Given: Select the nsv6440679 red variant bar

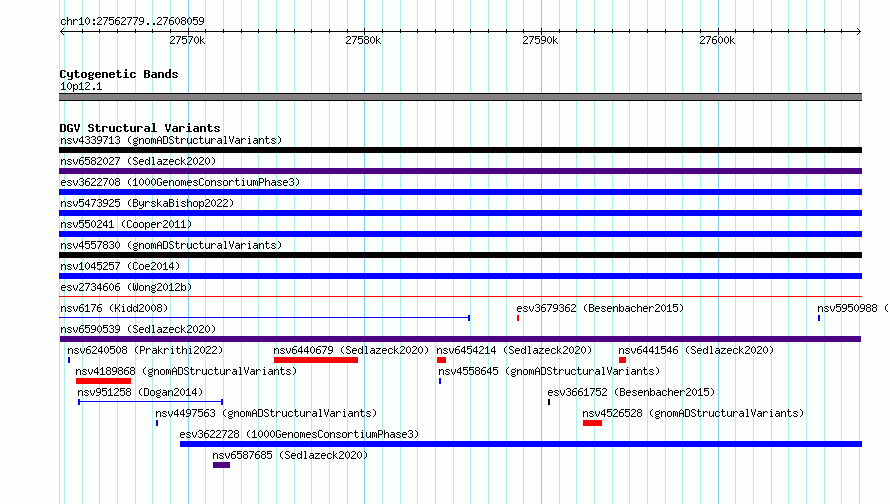Looking at the screenshot, I should (316, 360).
